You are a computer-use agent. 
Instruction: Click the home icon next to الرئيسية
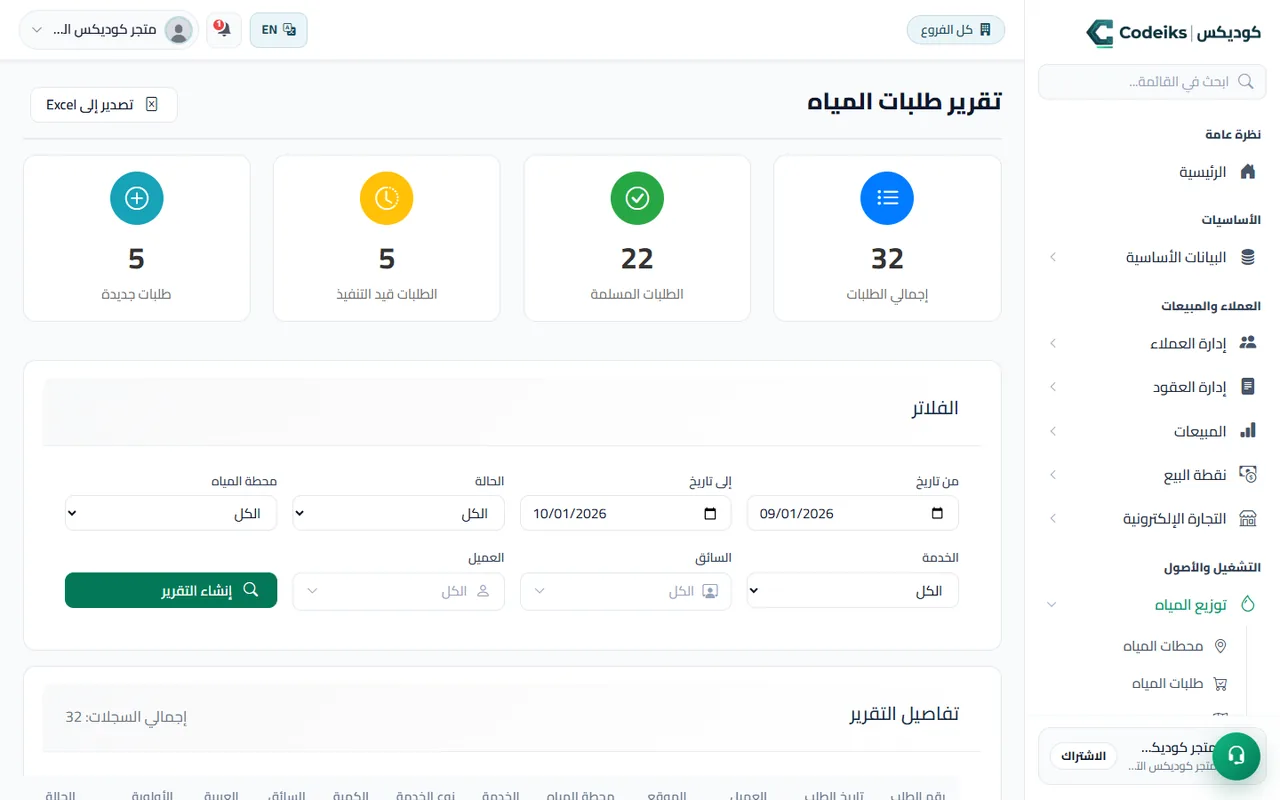click(1247, 172)
